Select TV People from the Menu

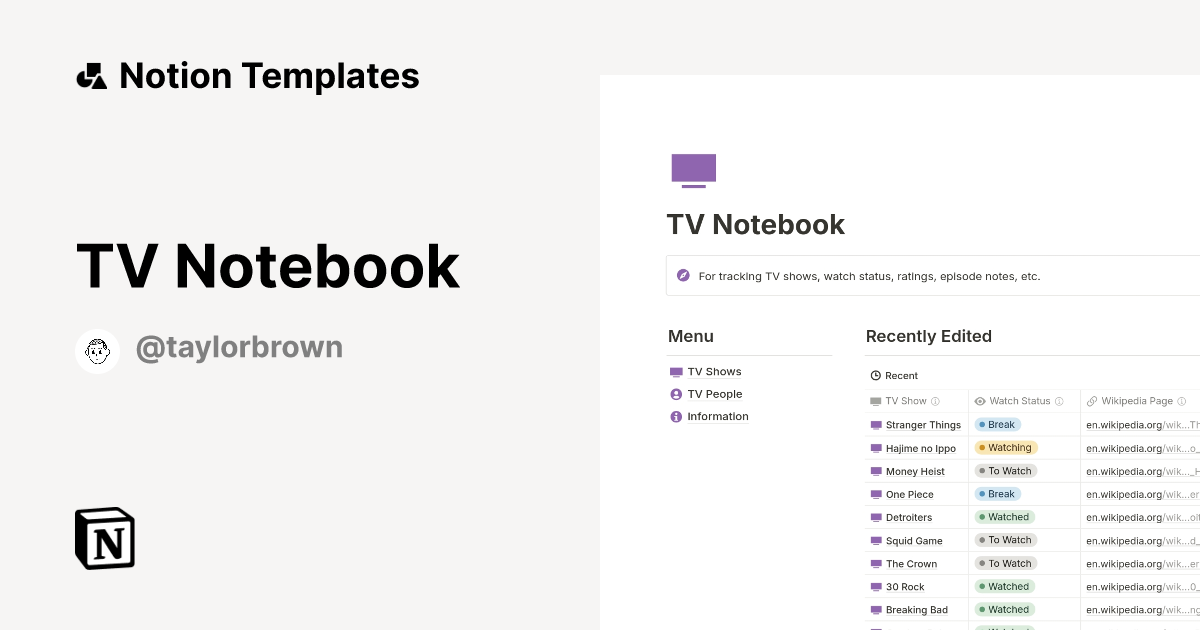click(714, 394)
